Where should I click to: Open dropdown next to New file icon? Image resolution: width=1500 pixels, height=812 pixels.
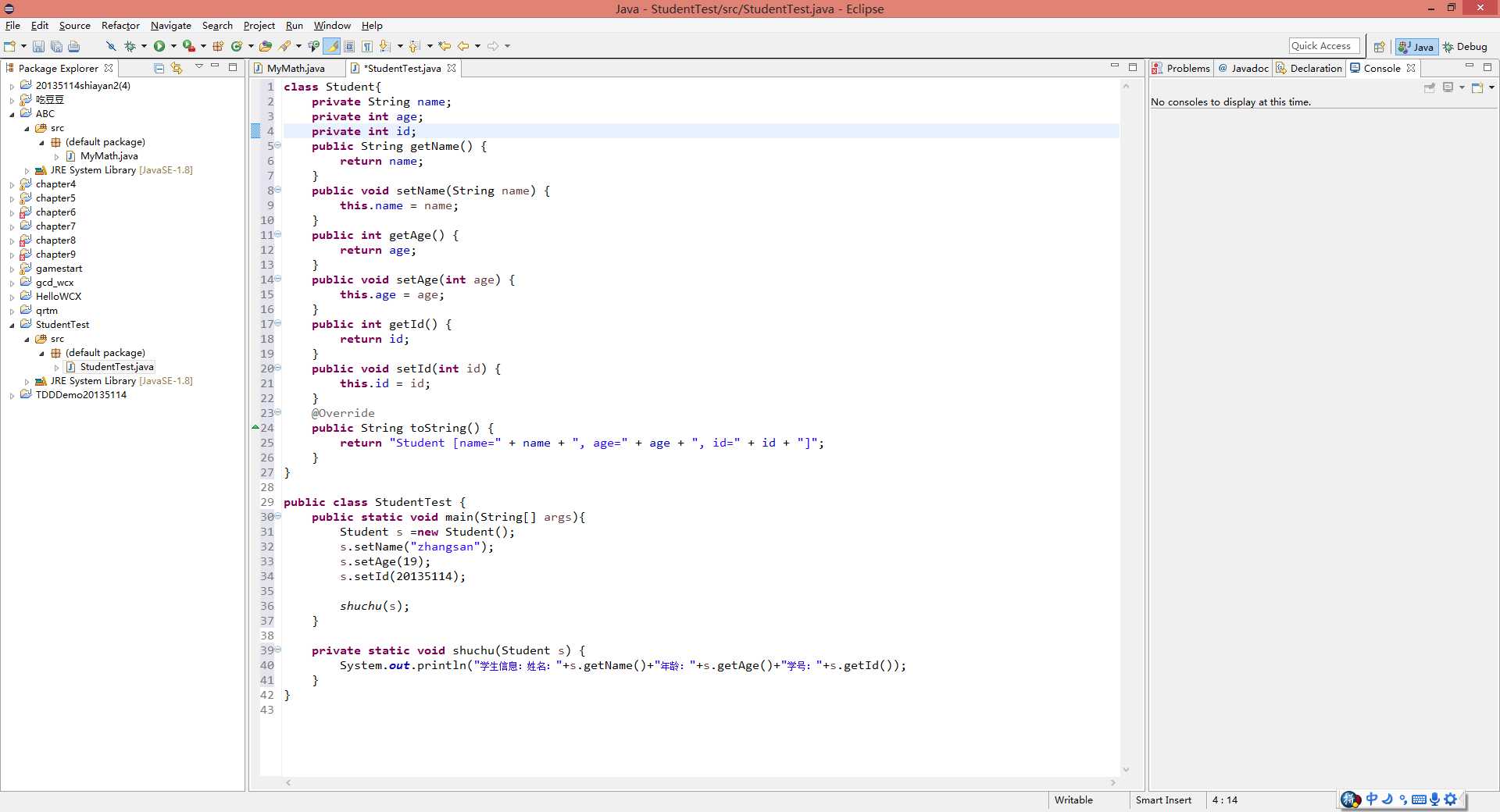23,47
